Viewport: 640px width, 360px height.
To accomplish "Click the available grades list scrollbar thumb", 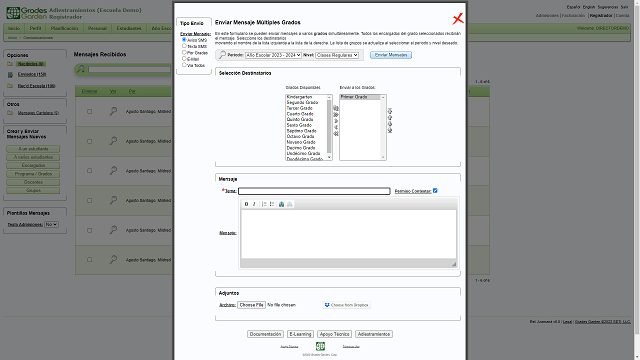I will (329, 127).
